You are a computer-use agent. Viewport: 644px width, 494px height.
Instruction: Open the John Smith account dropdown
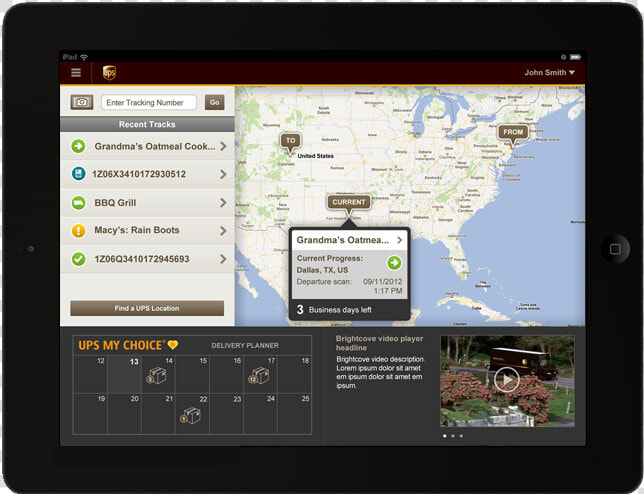549,73
